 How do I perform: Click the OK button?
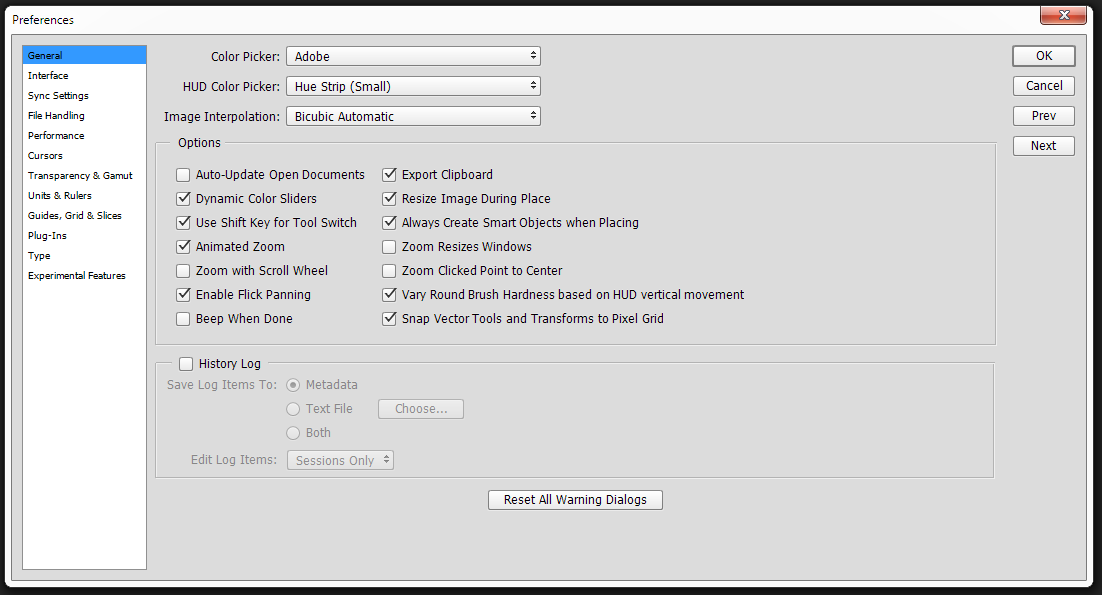tap(1043, 56)
